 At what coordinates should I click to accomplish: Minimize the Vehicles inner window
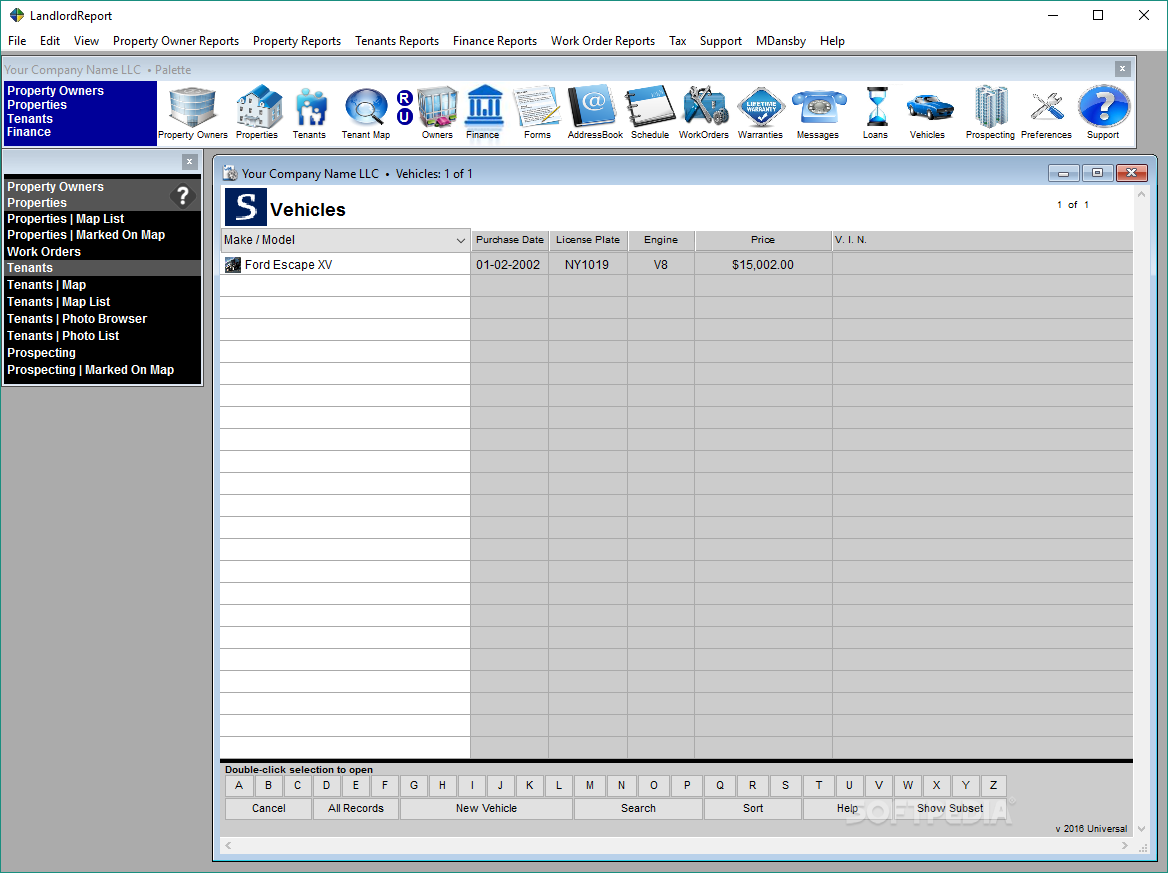click(x=1064, y=174)
